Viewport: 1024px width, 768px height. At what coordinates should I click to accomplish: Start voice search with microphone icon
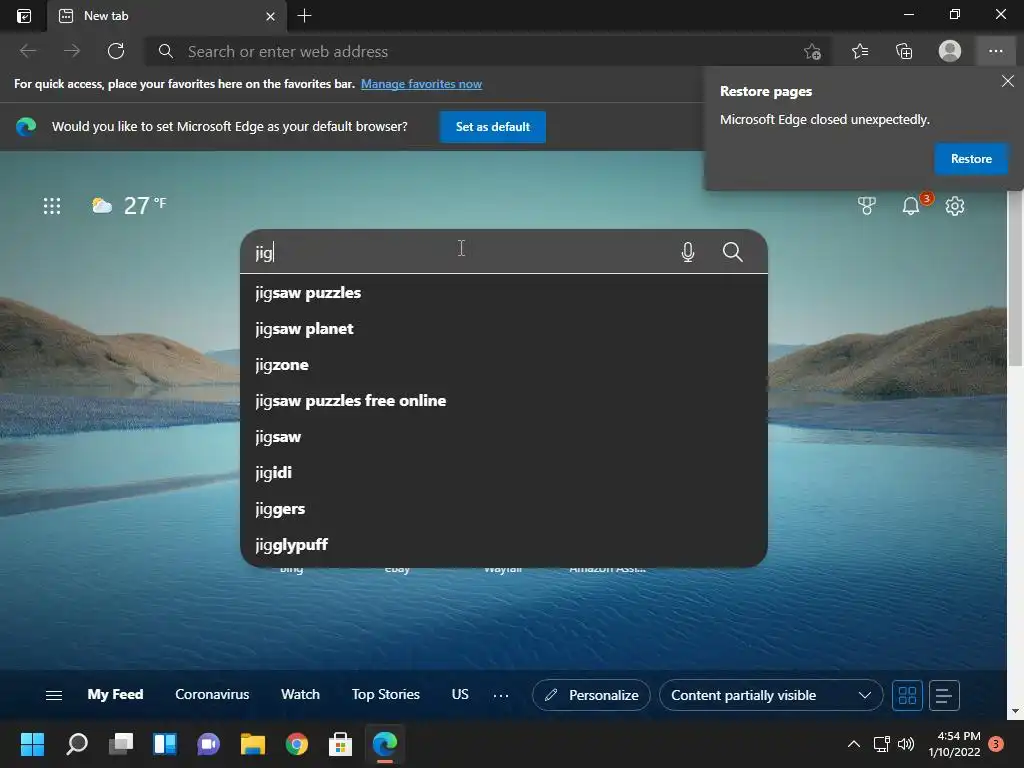688,252
